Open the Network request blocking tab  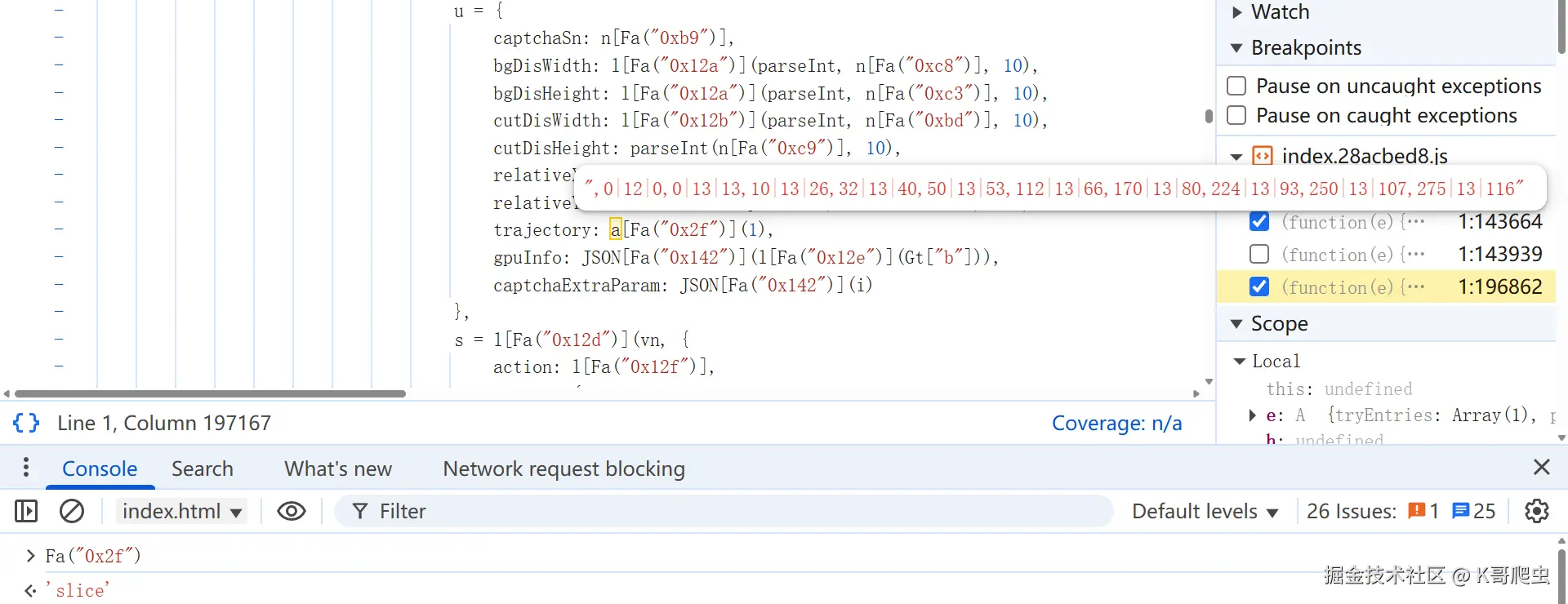pos(563,469)
